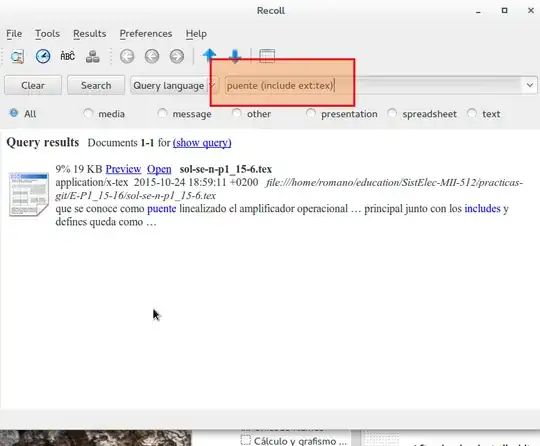Open the ABC term explorer tool

coord(68,56)
